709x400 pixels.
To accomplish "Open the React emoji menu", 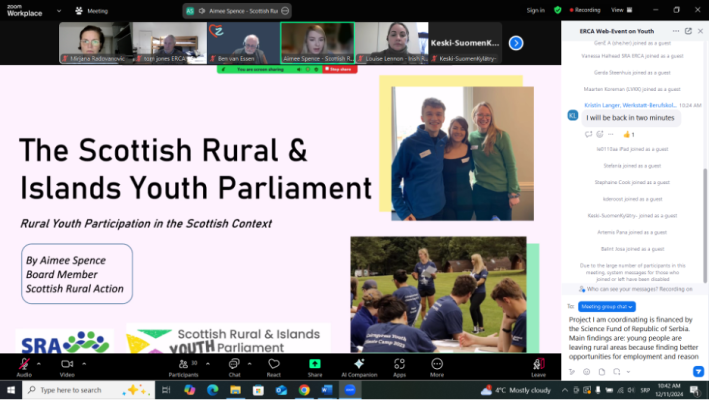I will pyautogui.click(x=273, y=363).
